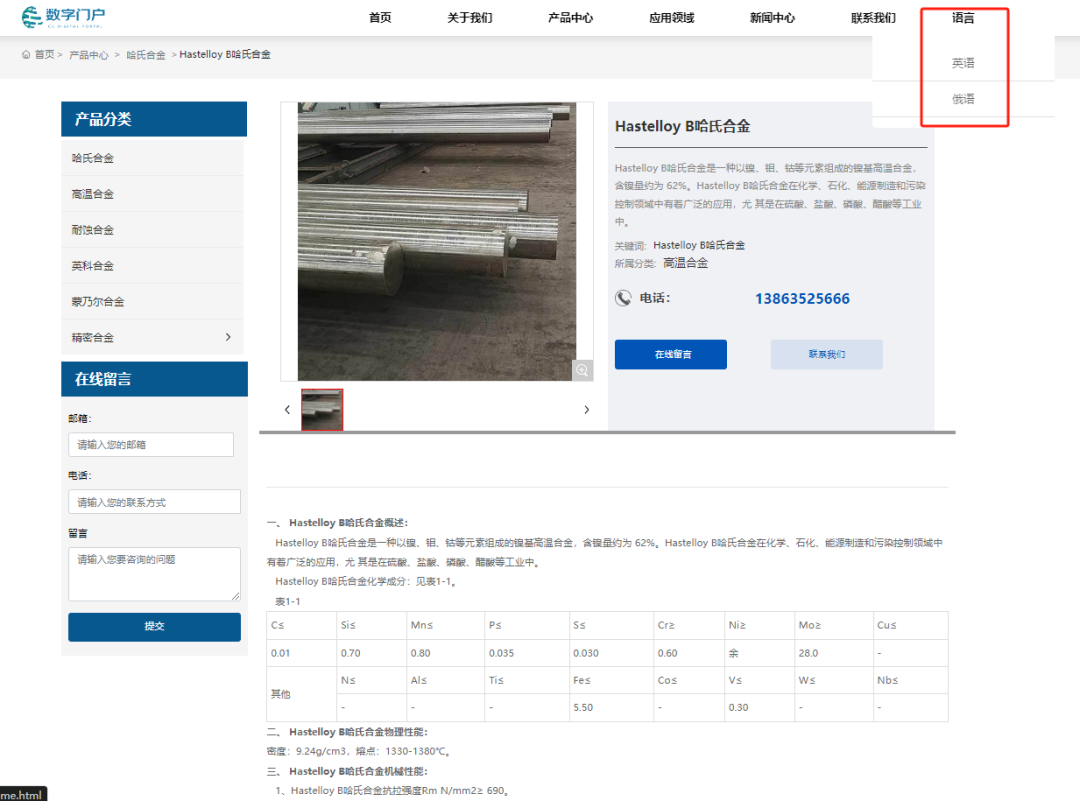Click the phone icon beside 电话

pyautogui.click(x=623, y=298)
